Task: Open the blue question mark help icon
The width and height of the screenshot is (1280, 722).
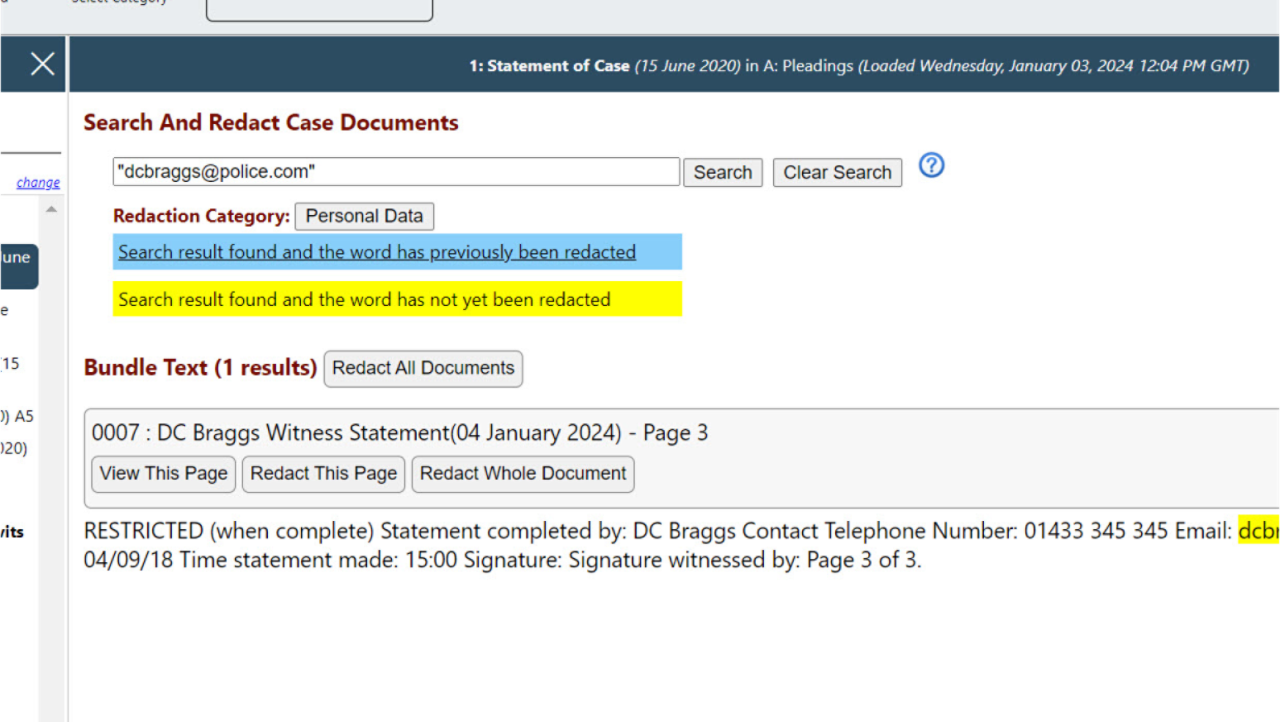Action: (x=931, y=166)
